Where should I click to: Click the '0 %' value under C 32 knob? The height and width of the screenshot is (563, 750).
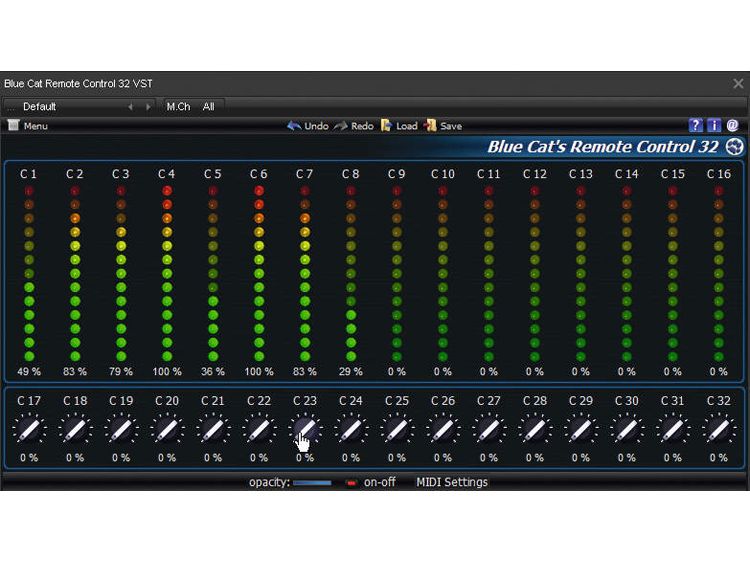pyautogui.click(x=718, y=458)
